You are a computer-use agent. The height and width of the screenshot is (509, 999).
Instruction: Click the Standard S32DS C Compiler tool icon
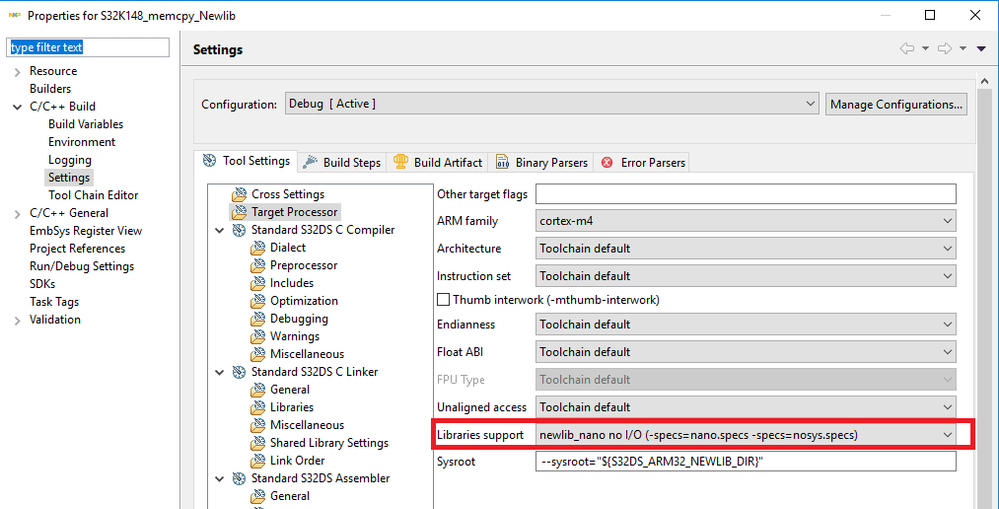(x=239, y=229)
